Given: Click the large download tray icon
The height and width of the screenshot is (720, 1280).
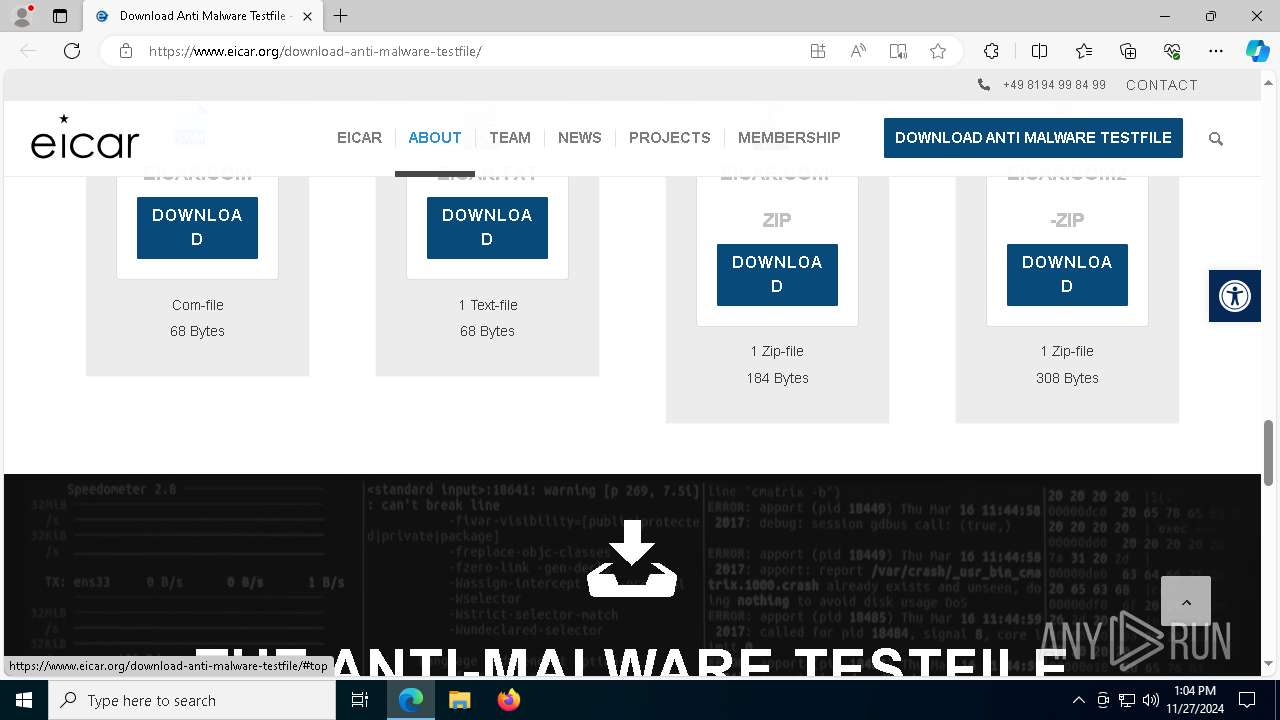Looking at the screenshot, I should pyautogui.click(x=632, y=559).
